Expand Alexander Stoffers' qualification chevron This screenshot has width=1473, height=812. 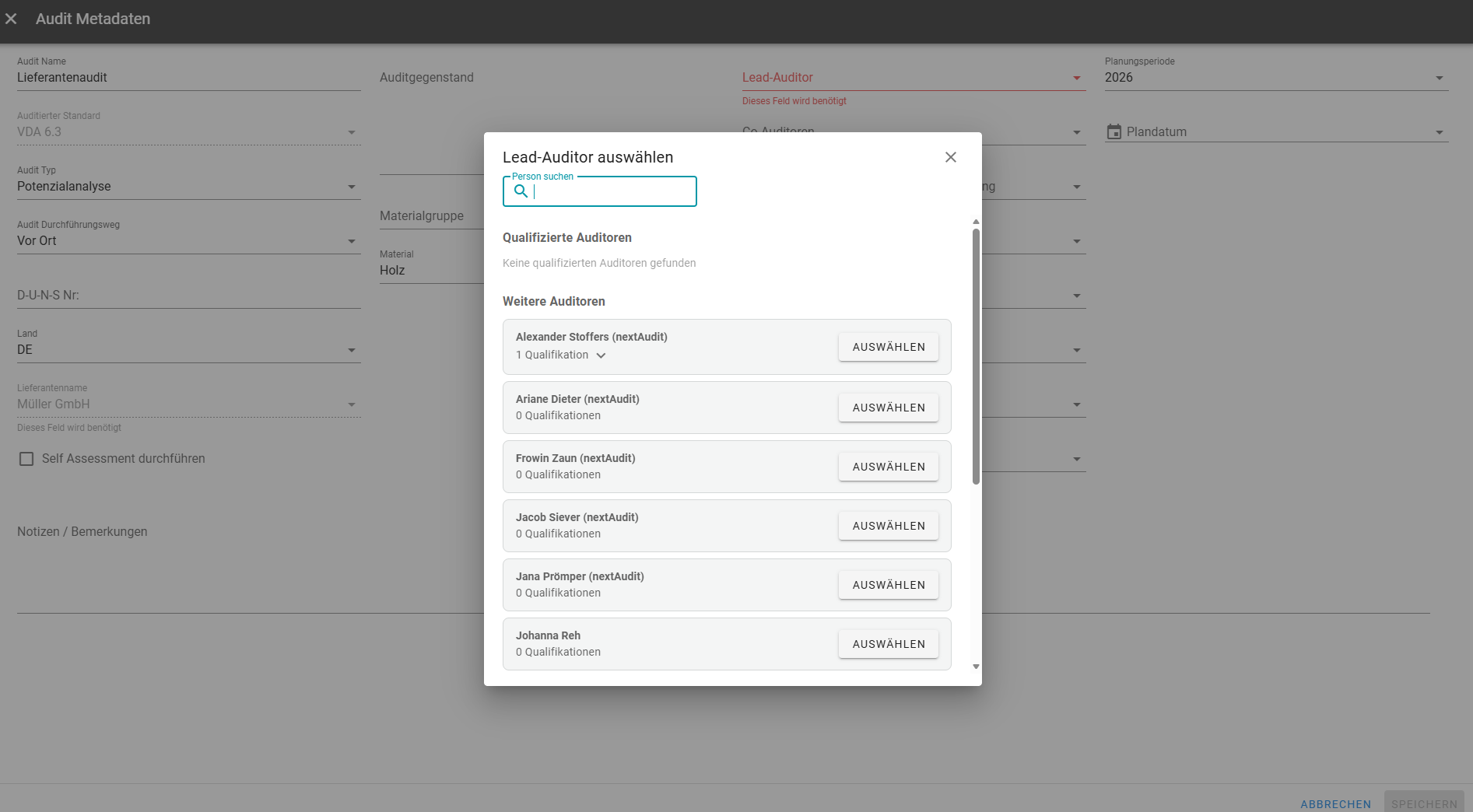(x=601, y=355)
